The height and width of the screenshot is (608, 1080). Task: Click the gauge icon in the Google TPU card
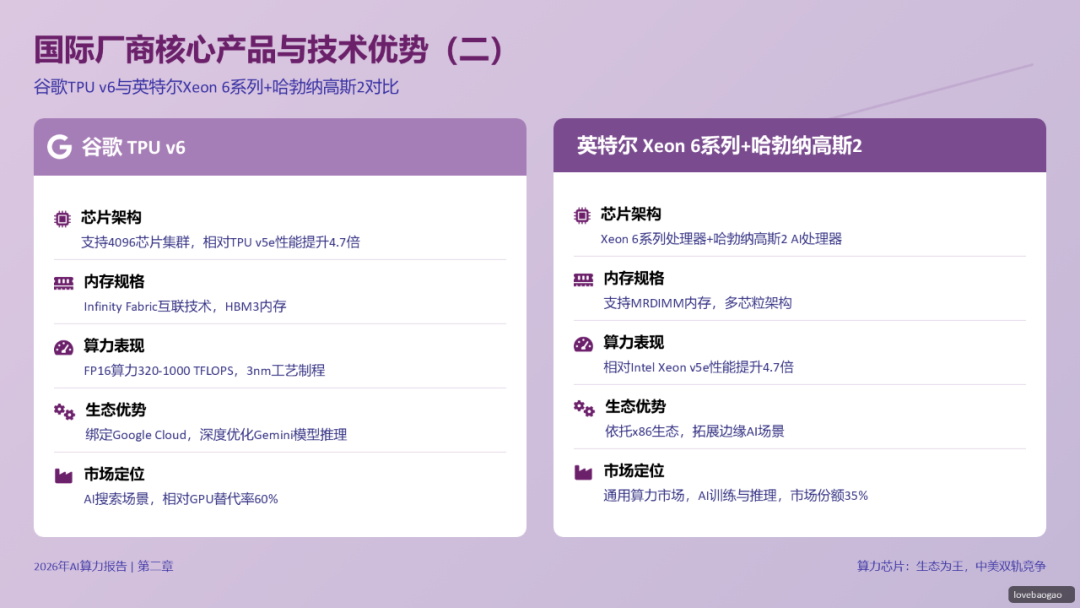click(63, 347)
